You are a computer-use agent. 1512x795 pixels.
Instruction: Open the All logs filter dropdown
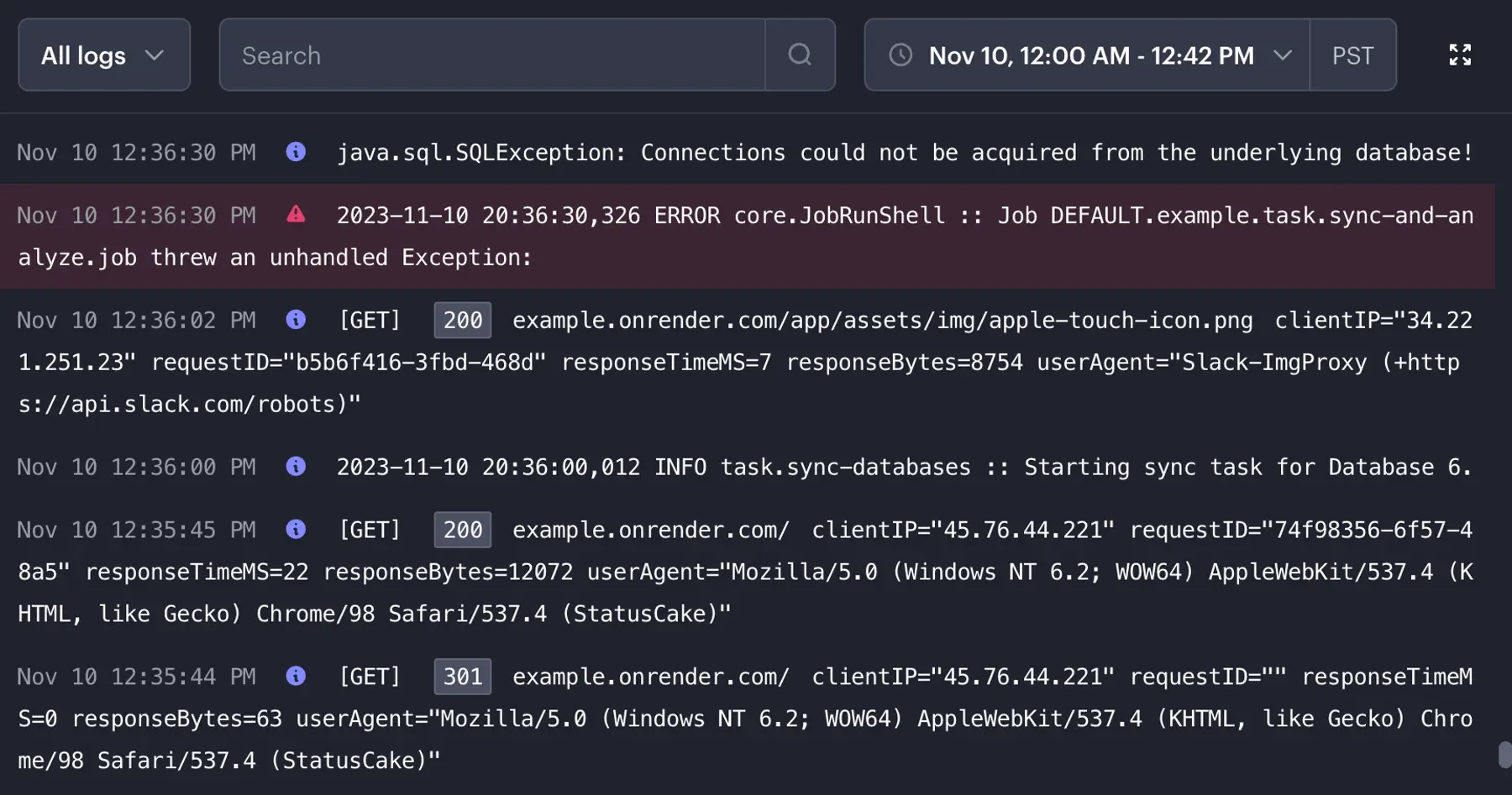(x=103, y=55)
